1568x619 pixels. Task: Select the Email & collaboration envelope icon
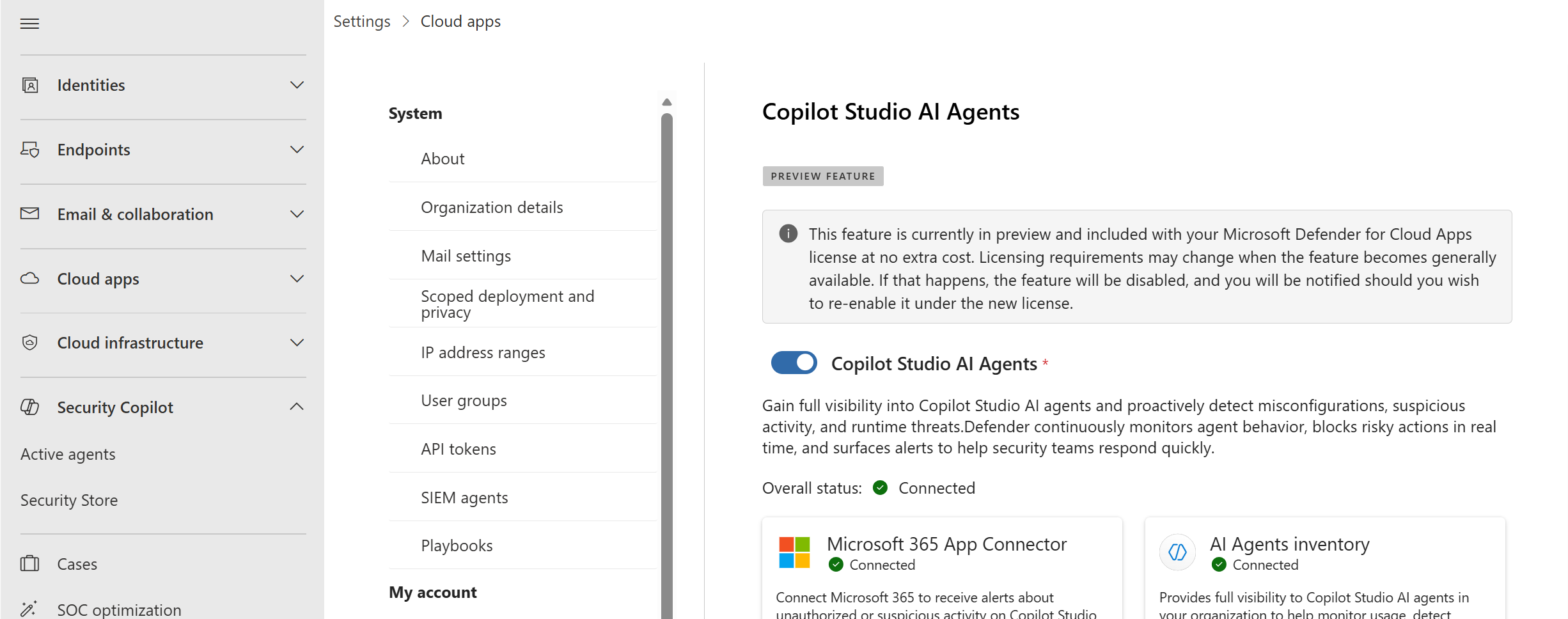pyautogui.click(x=30, y=214)
